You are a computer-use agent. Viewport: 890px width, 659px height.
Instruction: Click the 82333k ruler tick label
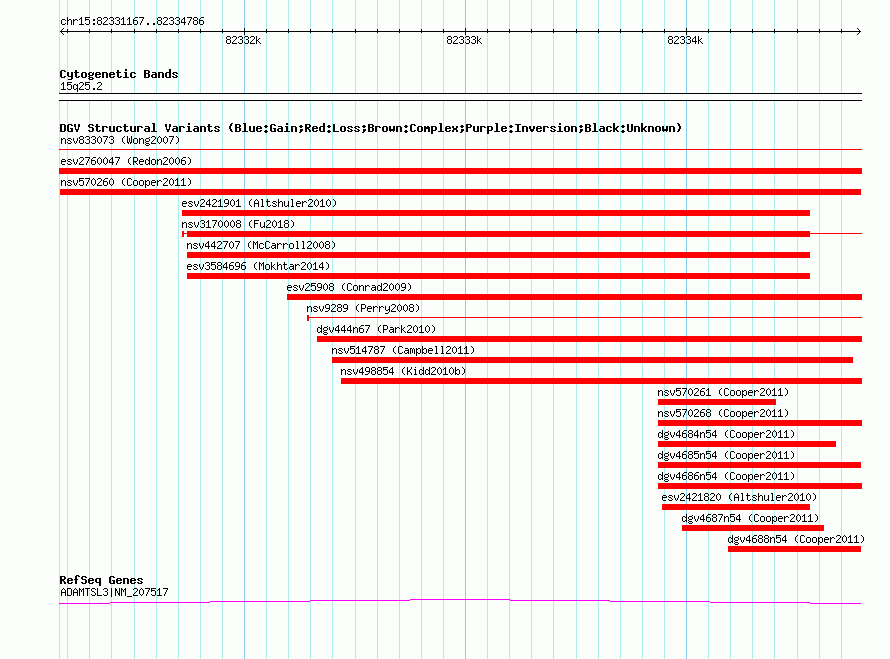coord(464,40)
